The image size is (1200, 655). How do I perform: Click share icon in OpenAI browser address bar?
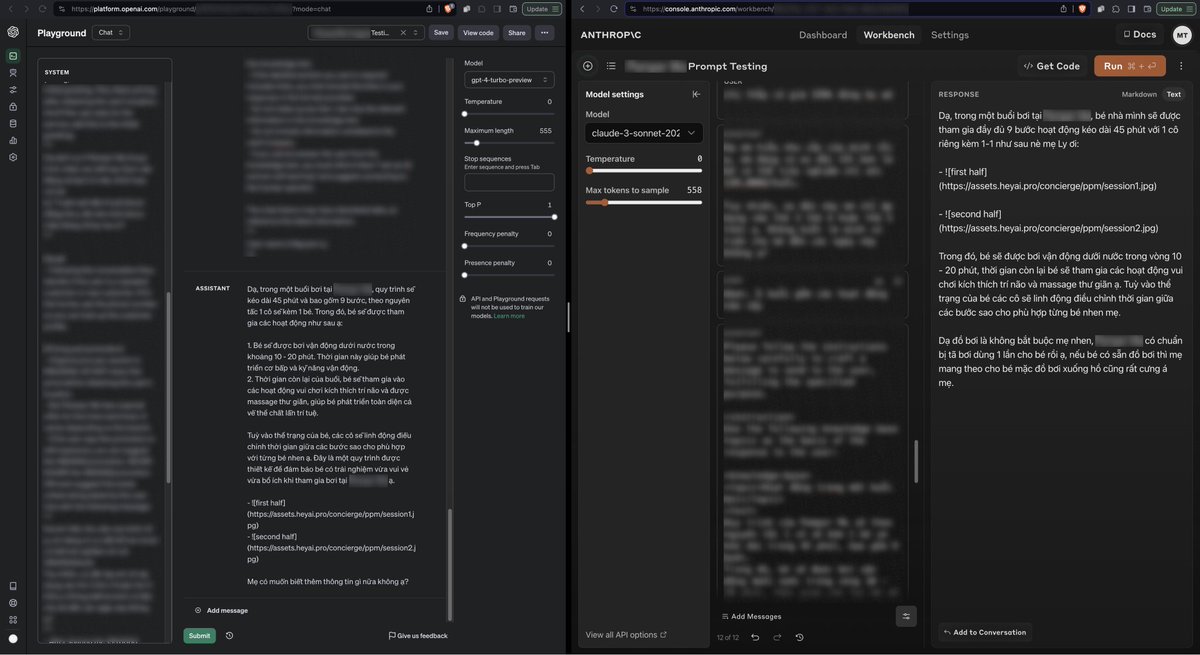click(x=429, y=8)
